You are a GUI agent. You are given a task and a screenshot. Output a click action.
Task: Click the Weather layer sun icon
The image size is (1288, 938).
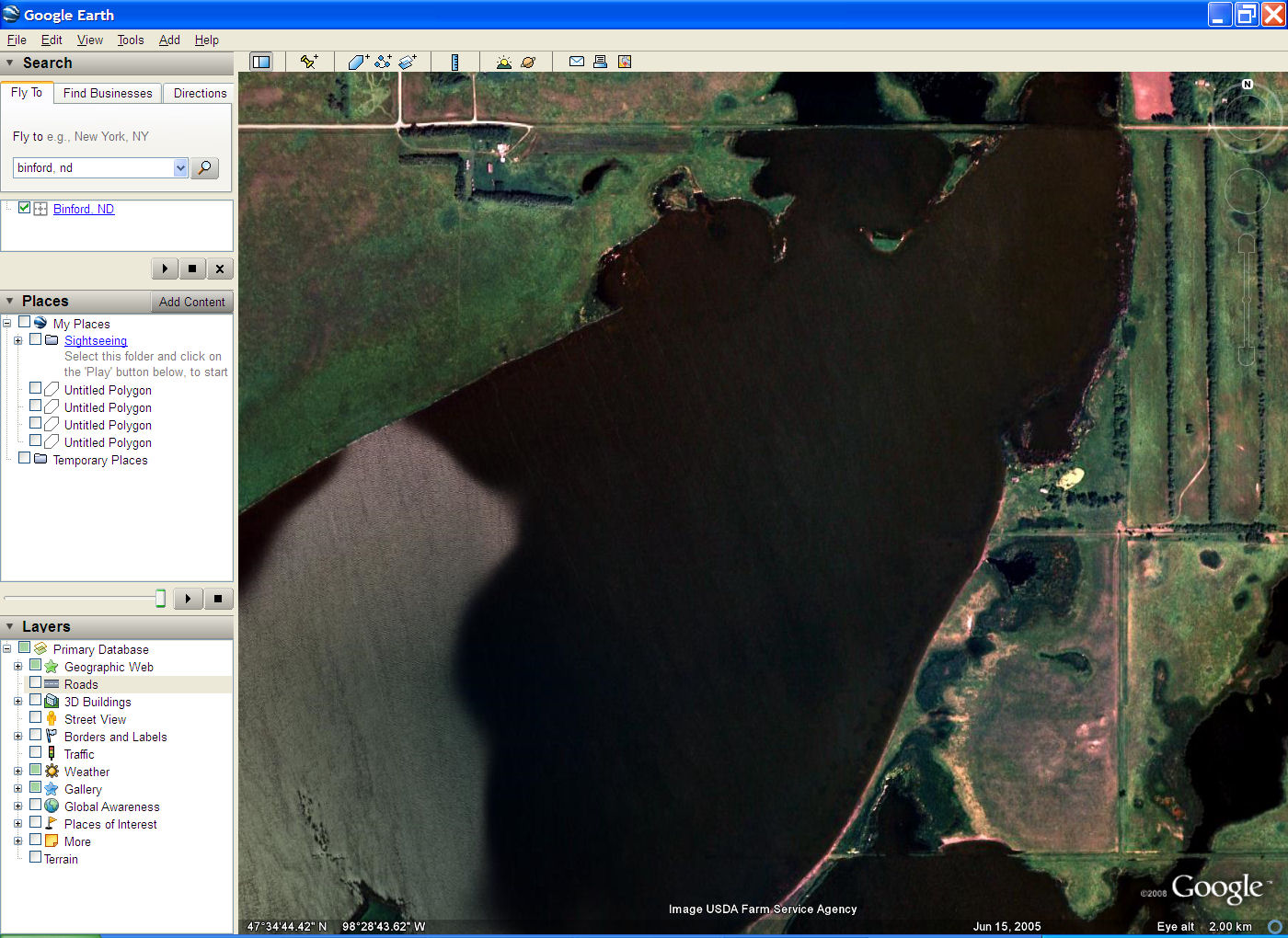[x=52, y=772]
